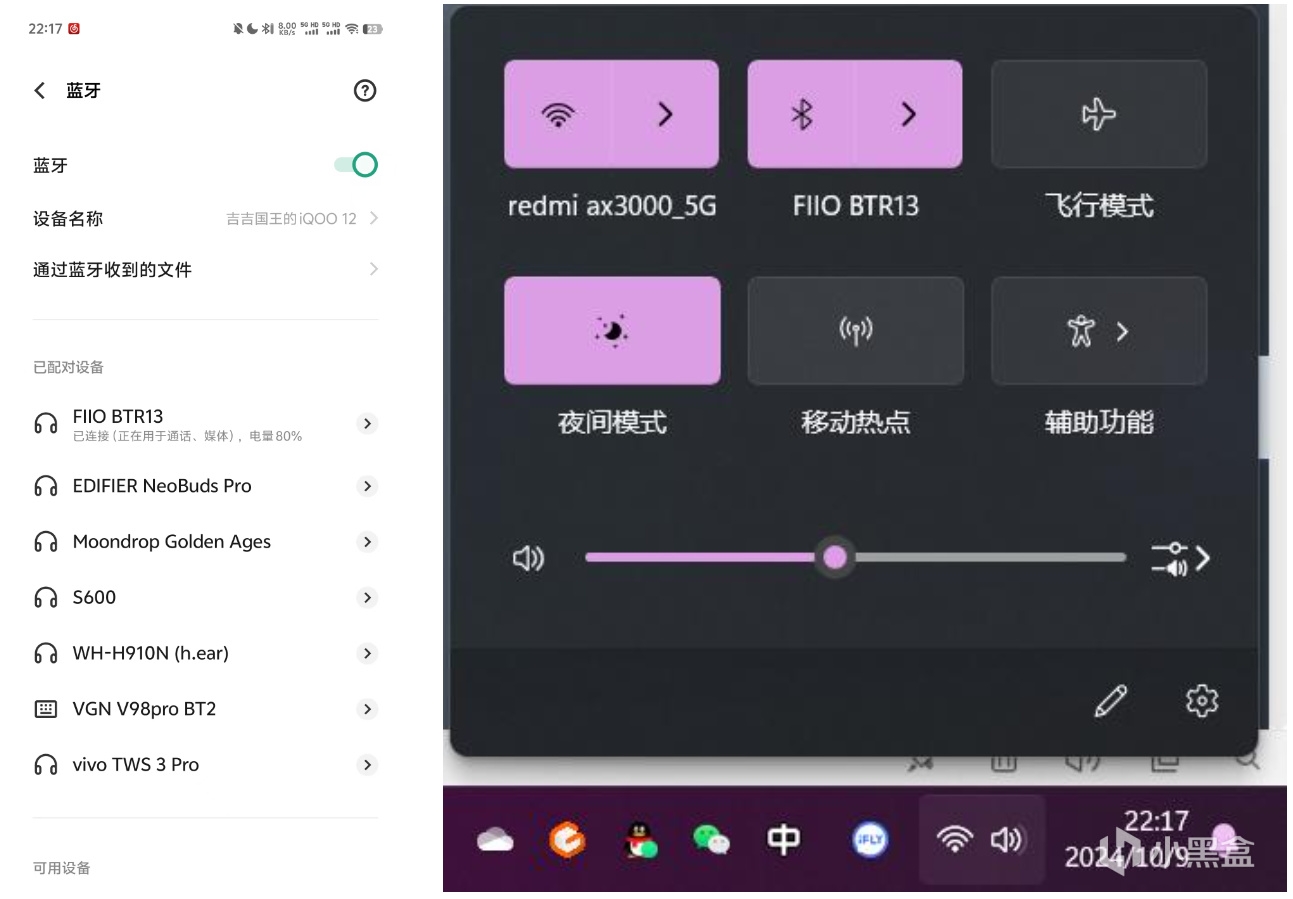The height and width of the screenshot is (899, 1293).
Task: Open 通过蓝牙收到的文件 entry
Action: click(x=205, y=269)
